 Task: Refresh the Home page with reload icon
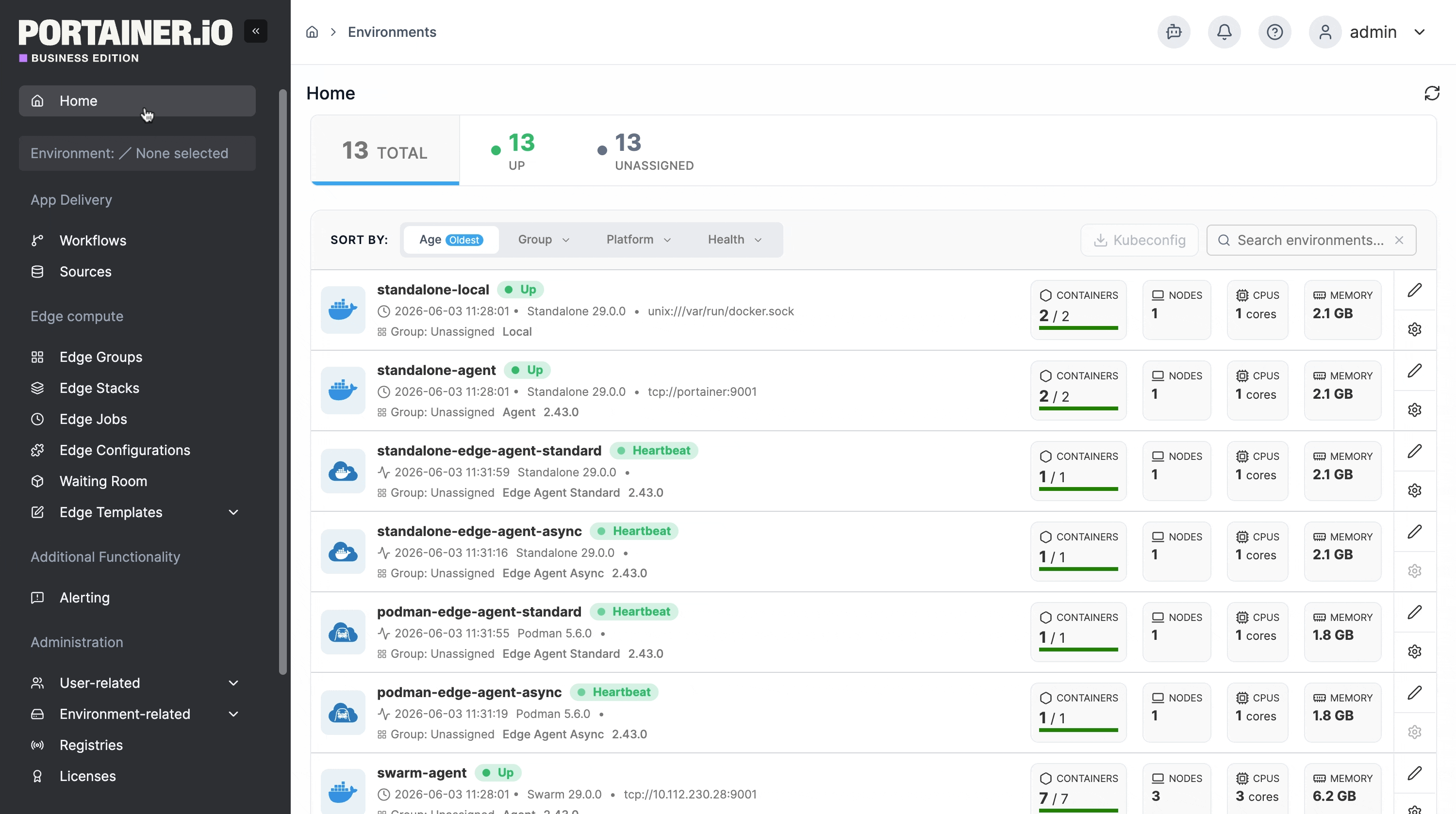pos(1432,93)
